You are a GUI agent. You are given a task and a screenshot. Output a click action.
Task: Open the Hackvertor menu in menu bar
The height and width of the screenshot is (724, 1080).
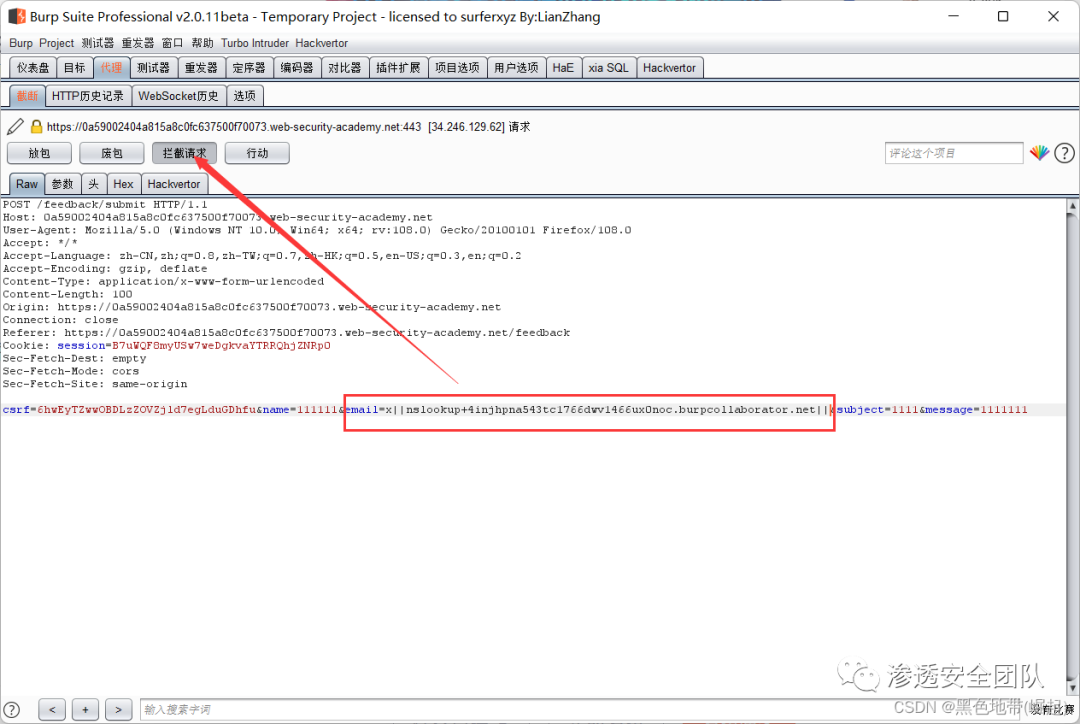322,43
